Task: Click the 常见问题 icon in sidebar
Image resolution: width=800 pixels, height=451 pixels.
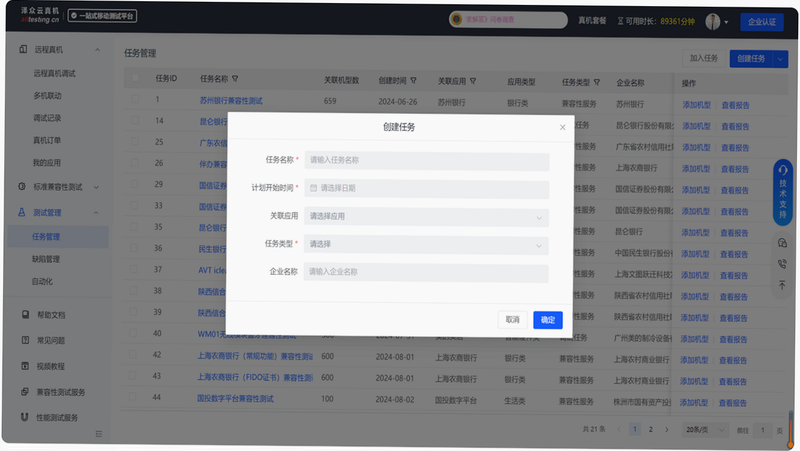Action: click(x=26, y=340)
